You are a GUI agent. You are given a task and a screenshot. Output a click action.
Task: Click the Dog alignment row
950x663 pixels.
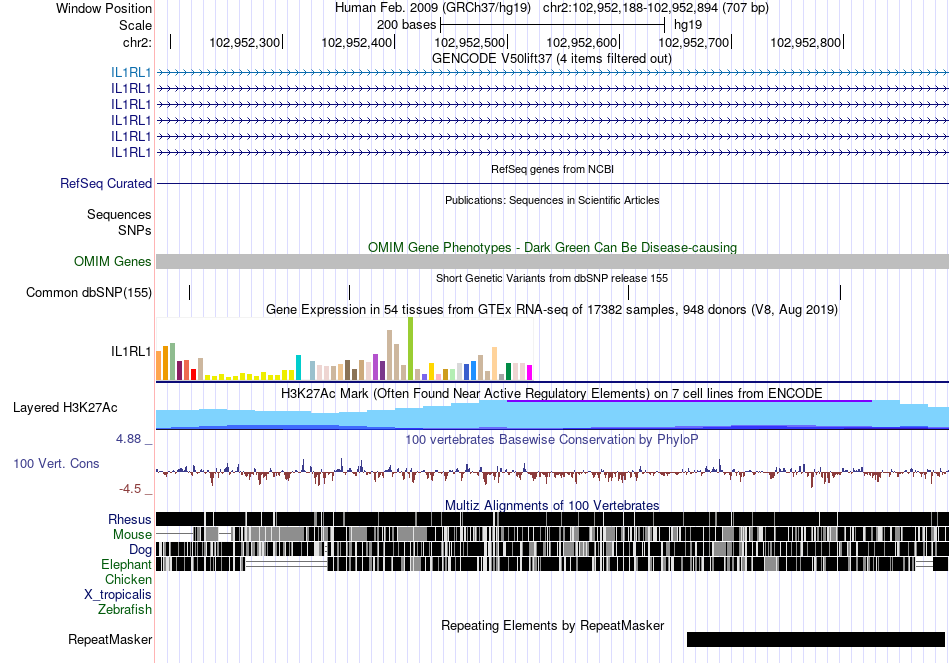(x=553, y=549)
